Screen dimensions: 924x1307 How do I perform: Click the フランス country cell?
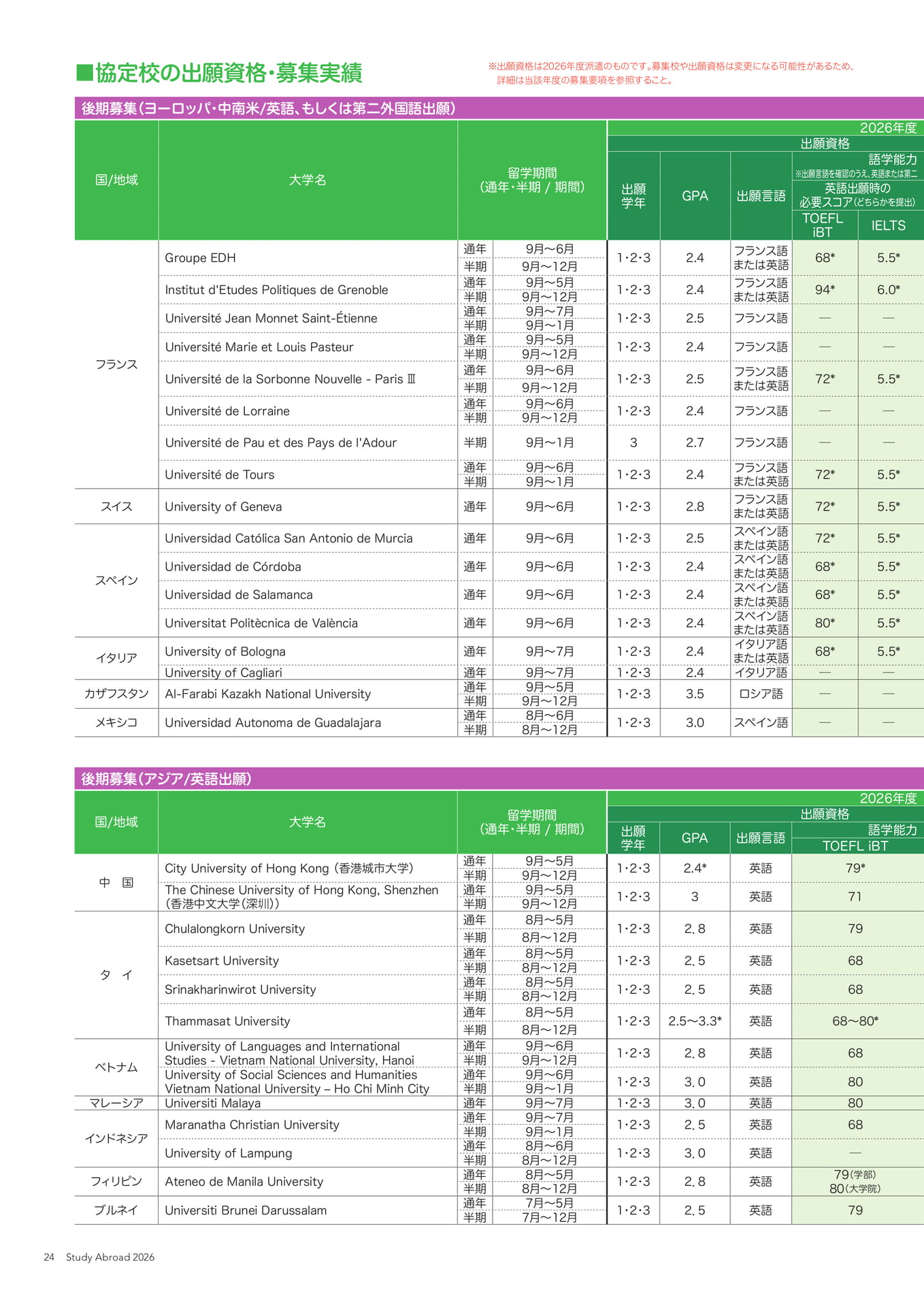point(116,365)
